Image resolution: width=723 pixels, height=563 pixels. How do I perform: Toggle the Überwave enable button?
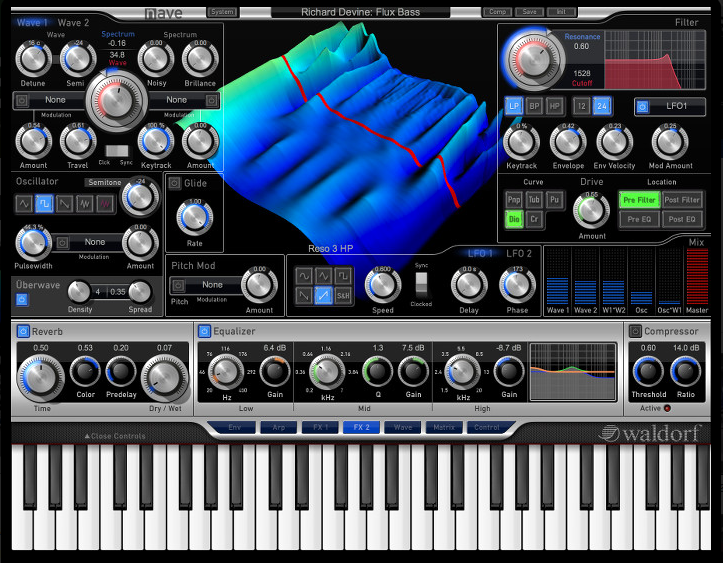22,299
